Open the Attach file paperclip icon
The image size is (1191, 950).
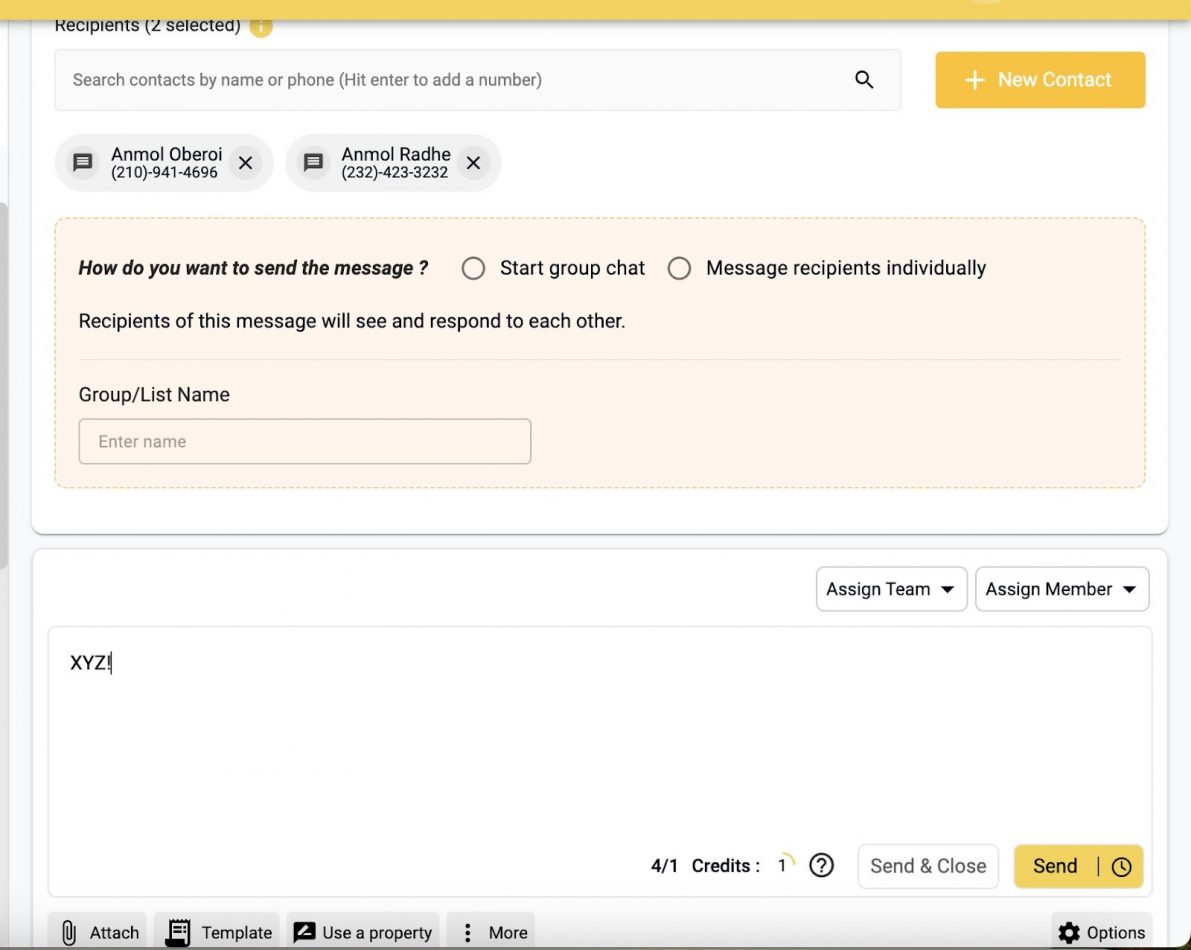point(67,932)
